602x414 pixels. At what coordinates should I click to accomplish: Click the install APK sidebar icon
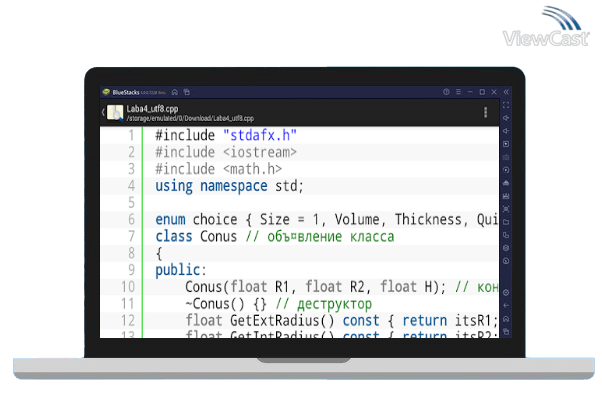coord(506,183)
